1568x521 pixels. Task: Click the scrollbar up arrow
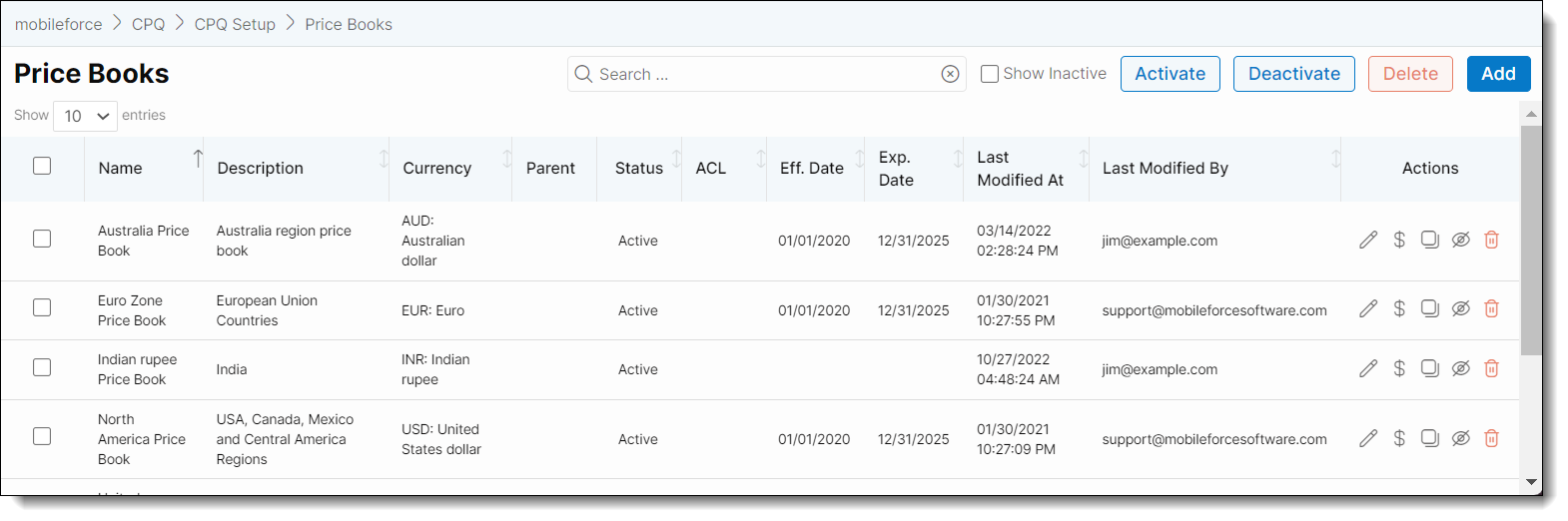1531,114
